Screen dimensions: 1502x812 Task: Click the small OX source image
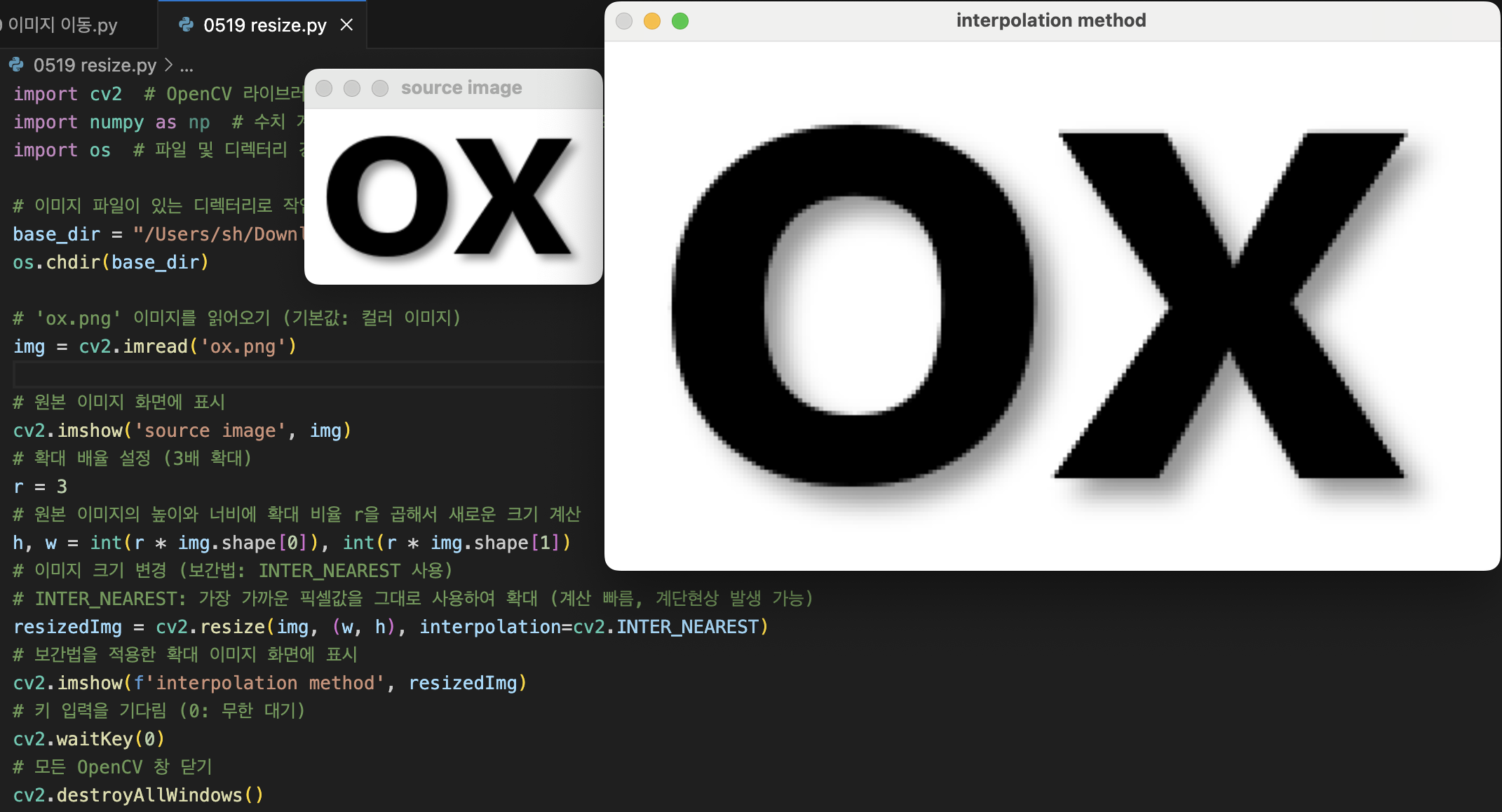click(453, 196)
